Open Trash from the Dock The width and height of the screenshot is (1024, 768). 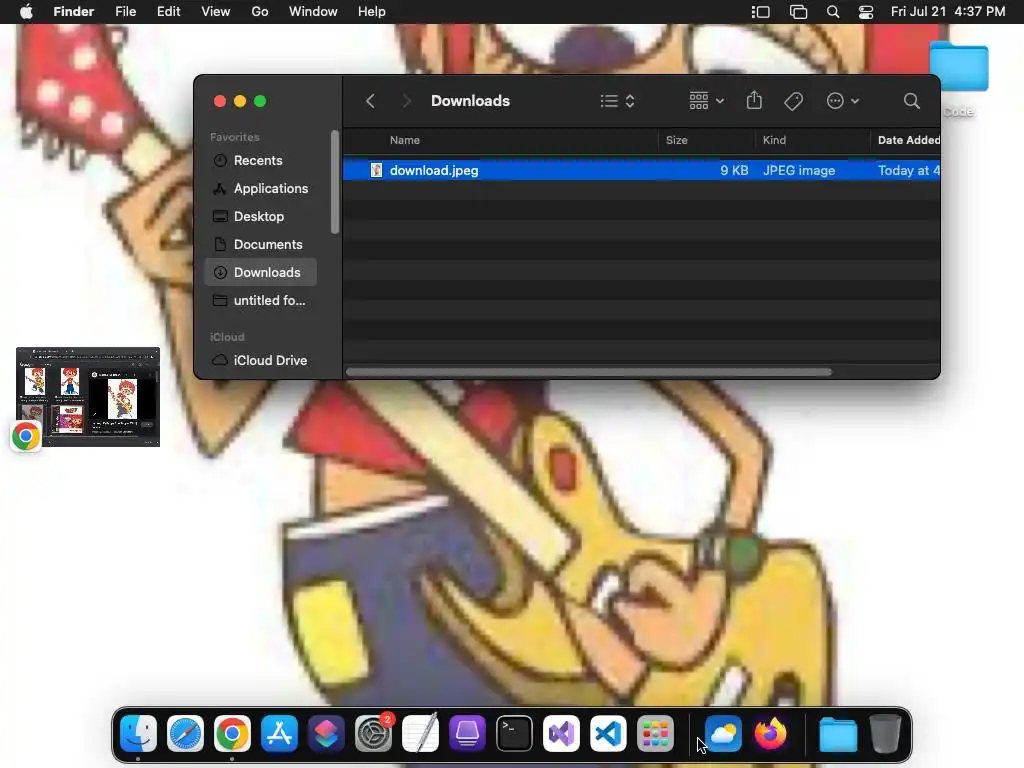click(x=886, y=733)
